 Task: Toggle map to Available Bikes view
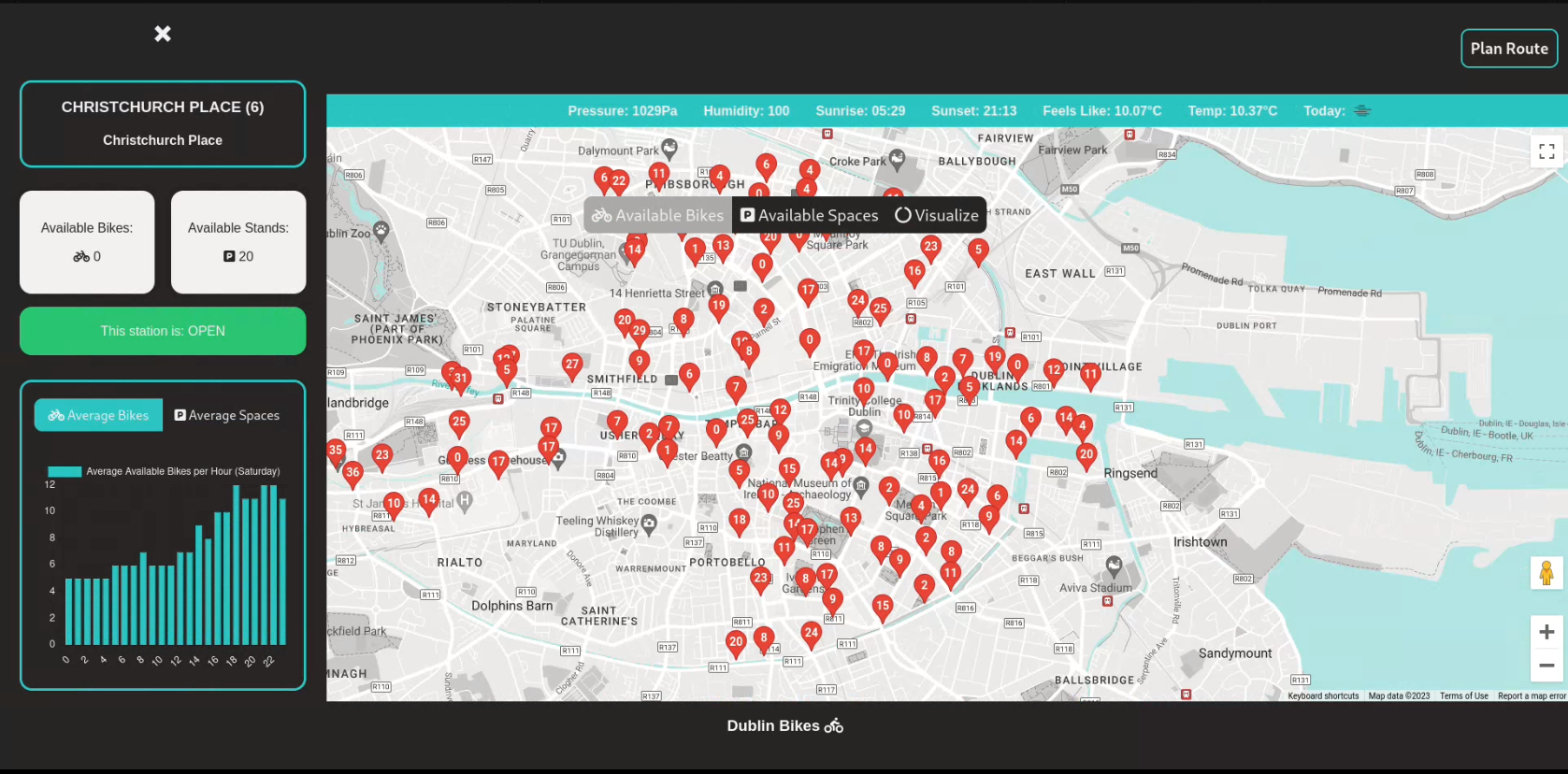pos(658,215)
